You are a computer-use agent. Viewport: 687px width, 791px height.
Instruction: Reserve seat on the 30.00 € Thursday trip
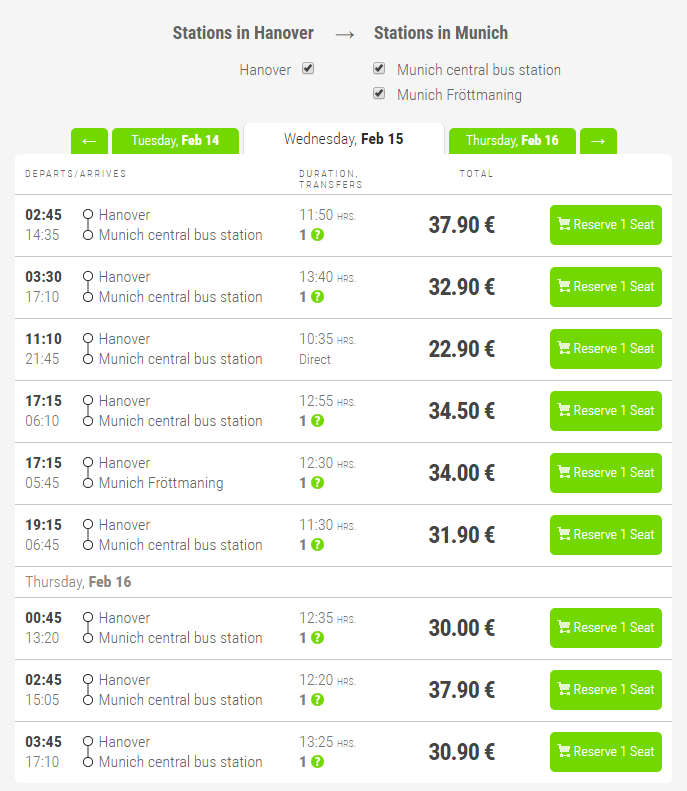pos(605,628)
